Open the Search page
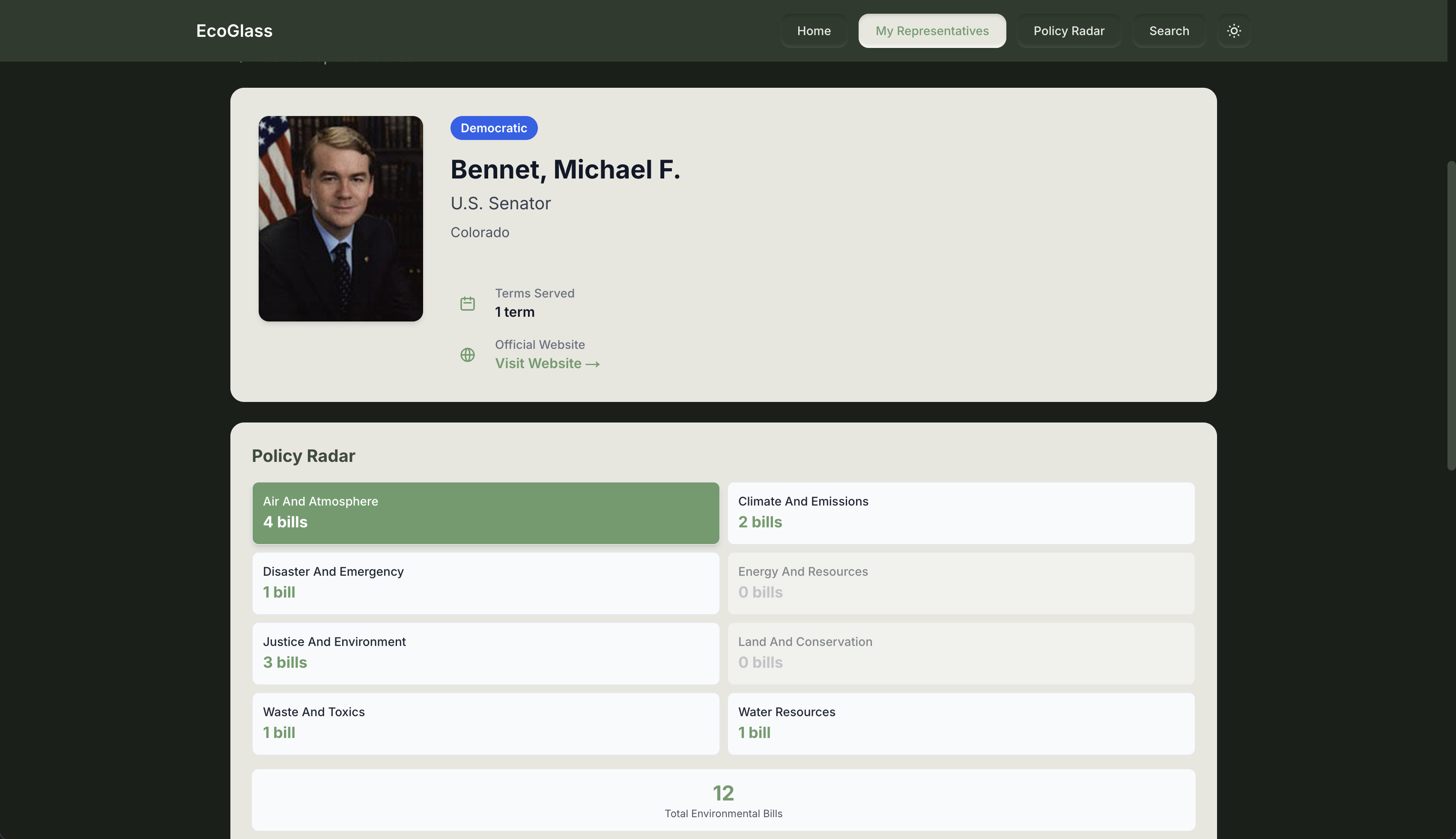Viewport: 1456px width, 839px height. coord(1168,30)
